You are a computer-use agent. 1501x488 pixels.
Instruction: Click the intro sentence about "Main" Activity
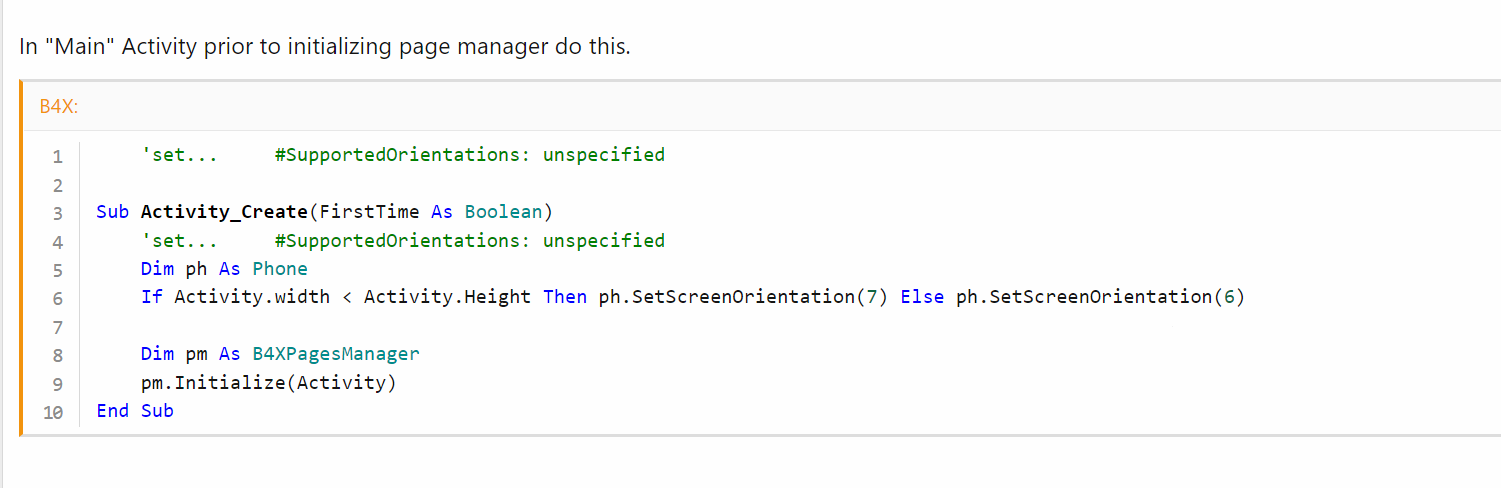point(325,47)
